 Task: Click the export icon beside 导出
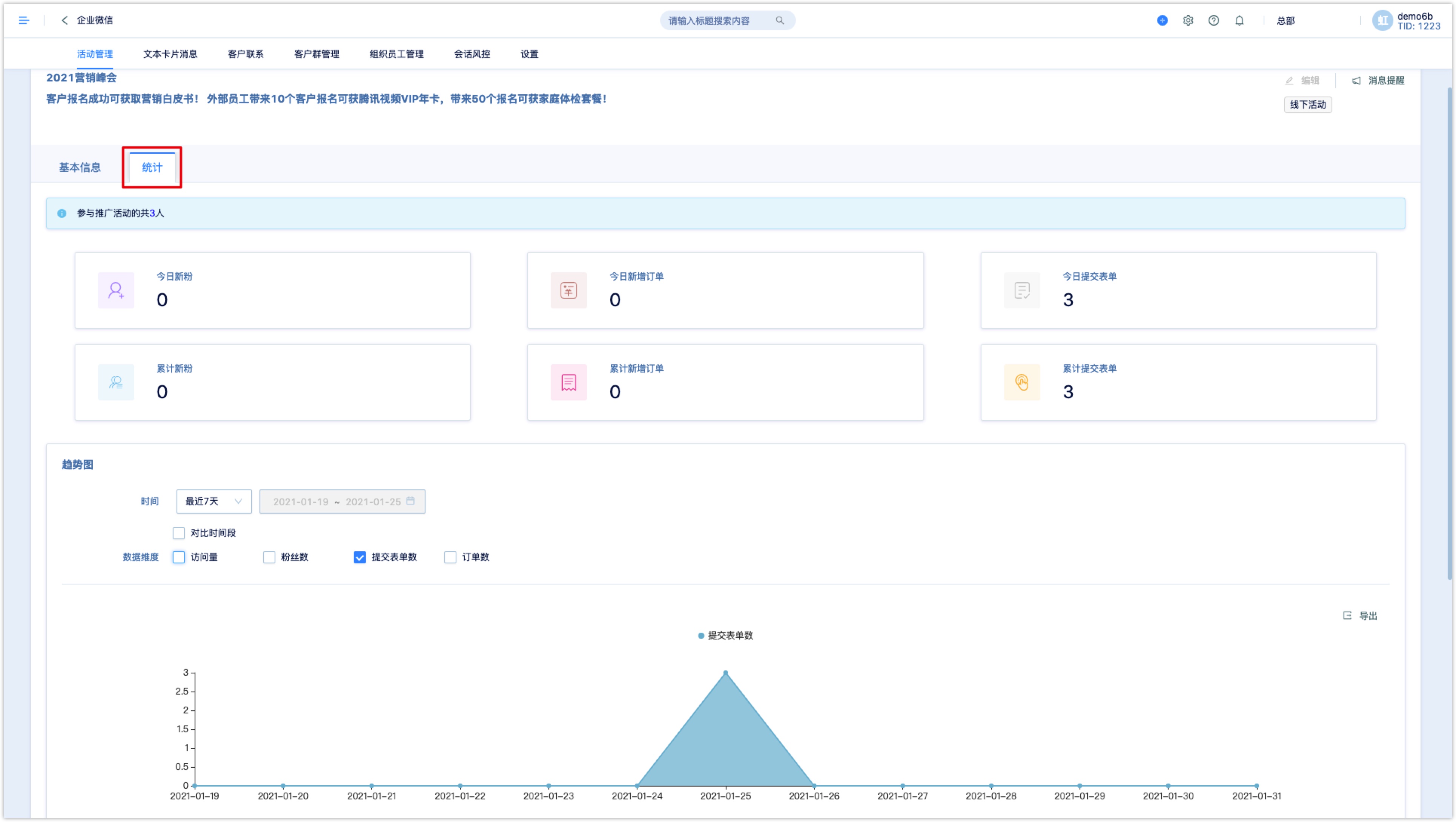tap(1347, 616)
